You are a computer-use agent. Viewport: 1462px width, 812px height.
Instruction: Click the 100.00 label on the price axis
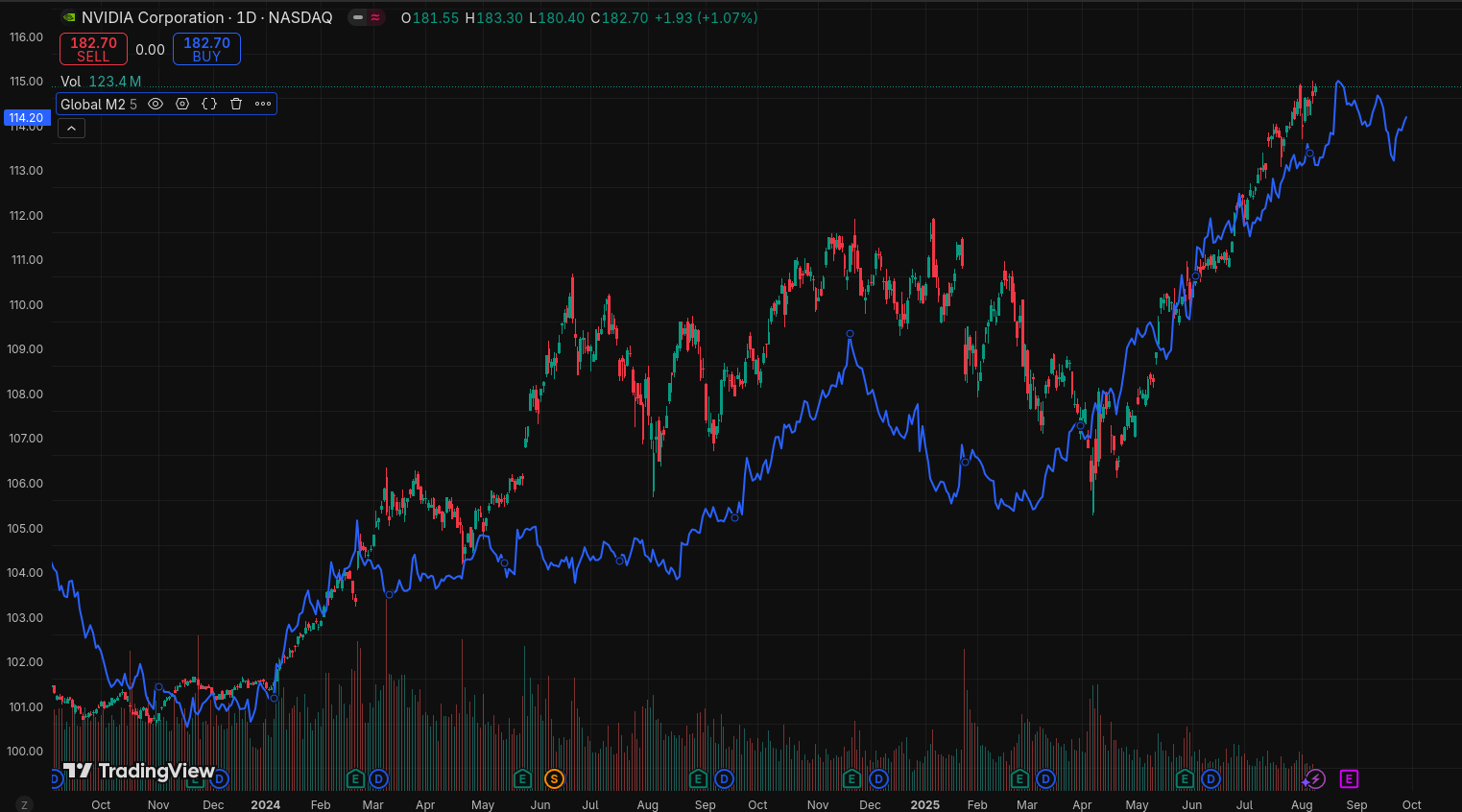(27, 752)
